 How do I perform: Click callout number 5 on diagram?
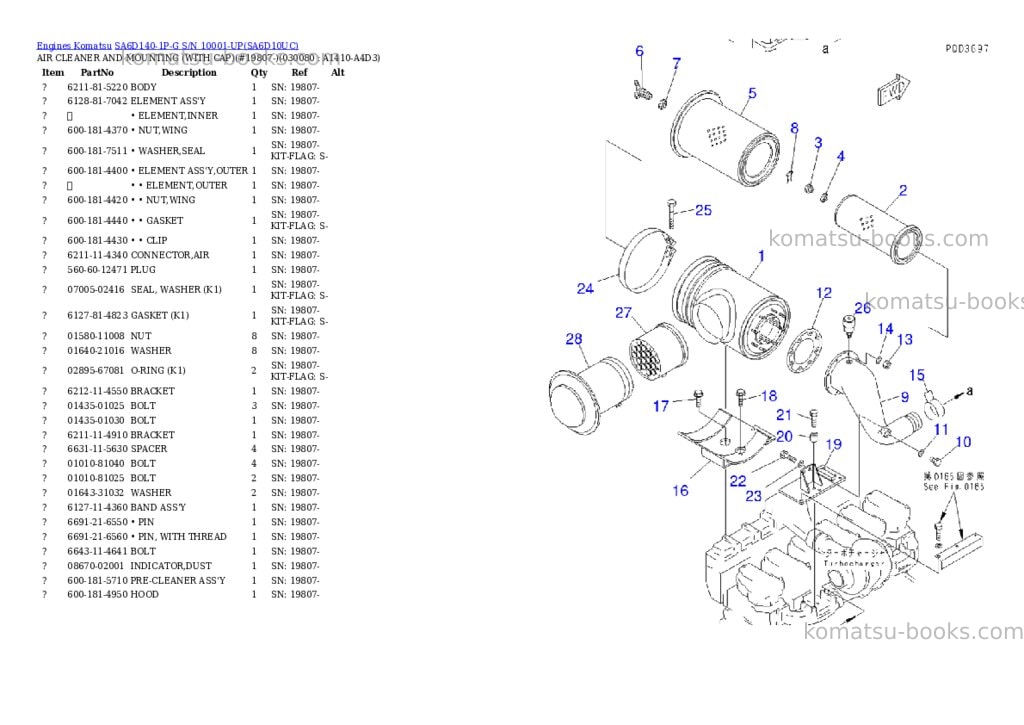752,93
